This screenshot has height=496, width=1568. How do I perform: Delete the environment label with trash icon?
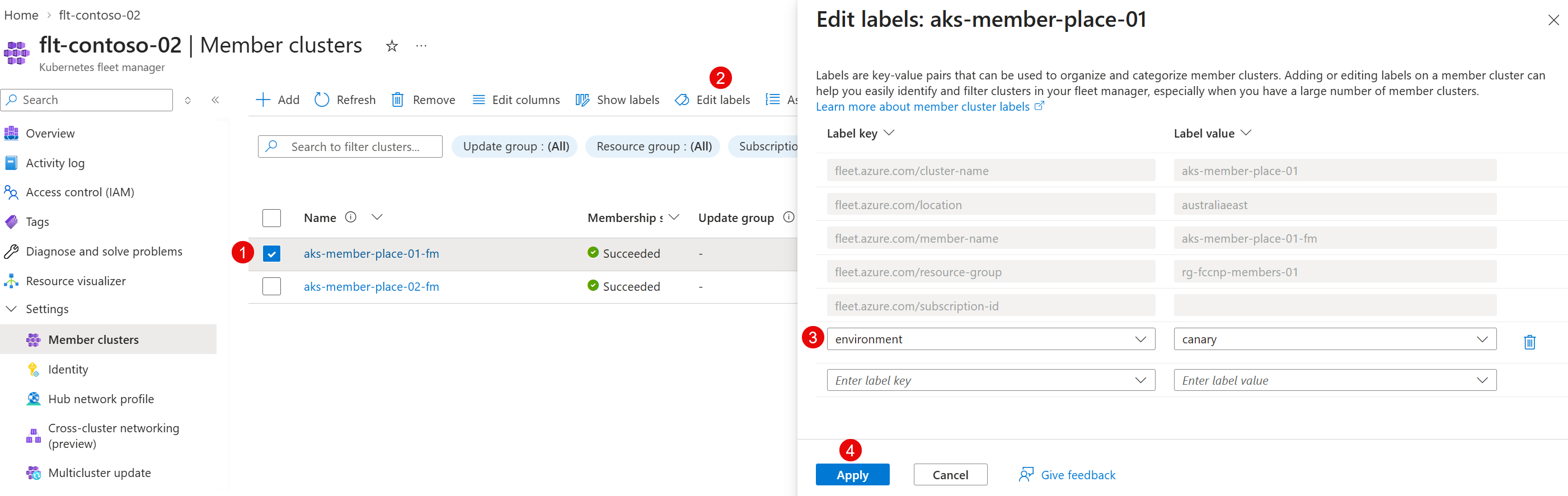(1529, 342)
